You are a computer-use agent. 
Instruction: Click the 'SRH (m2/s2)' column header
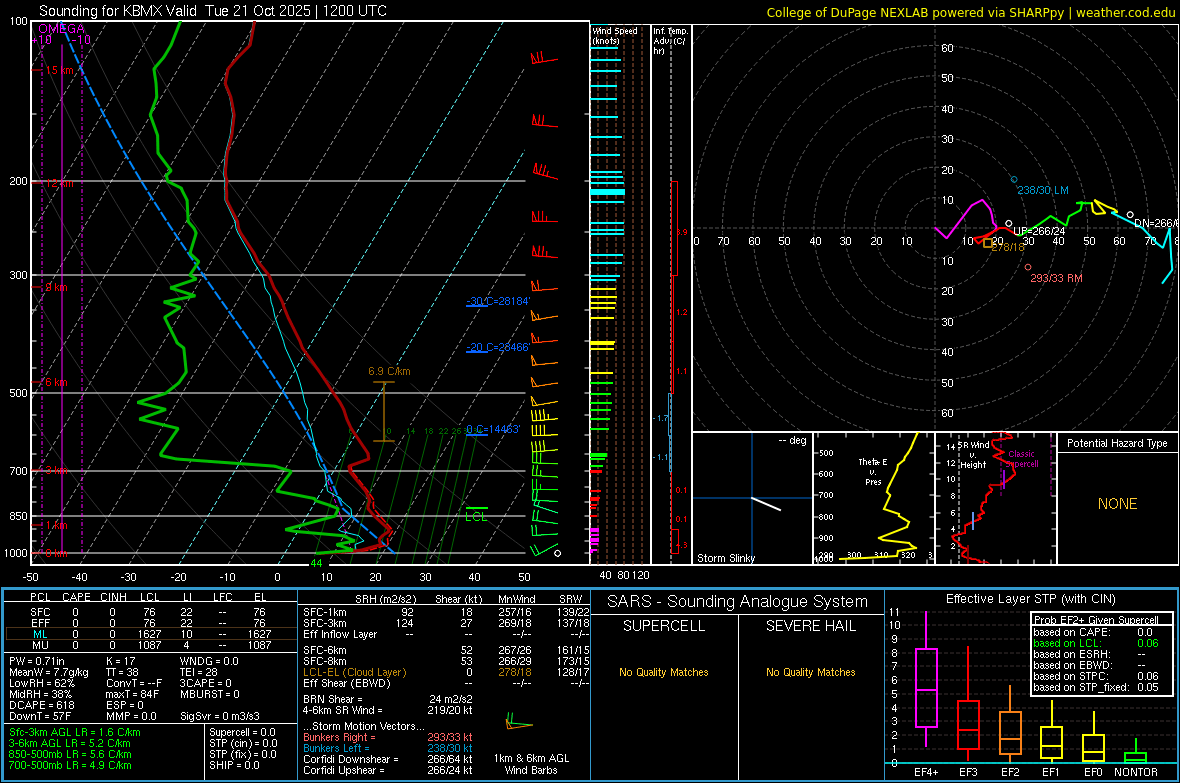point(385,599)
